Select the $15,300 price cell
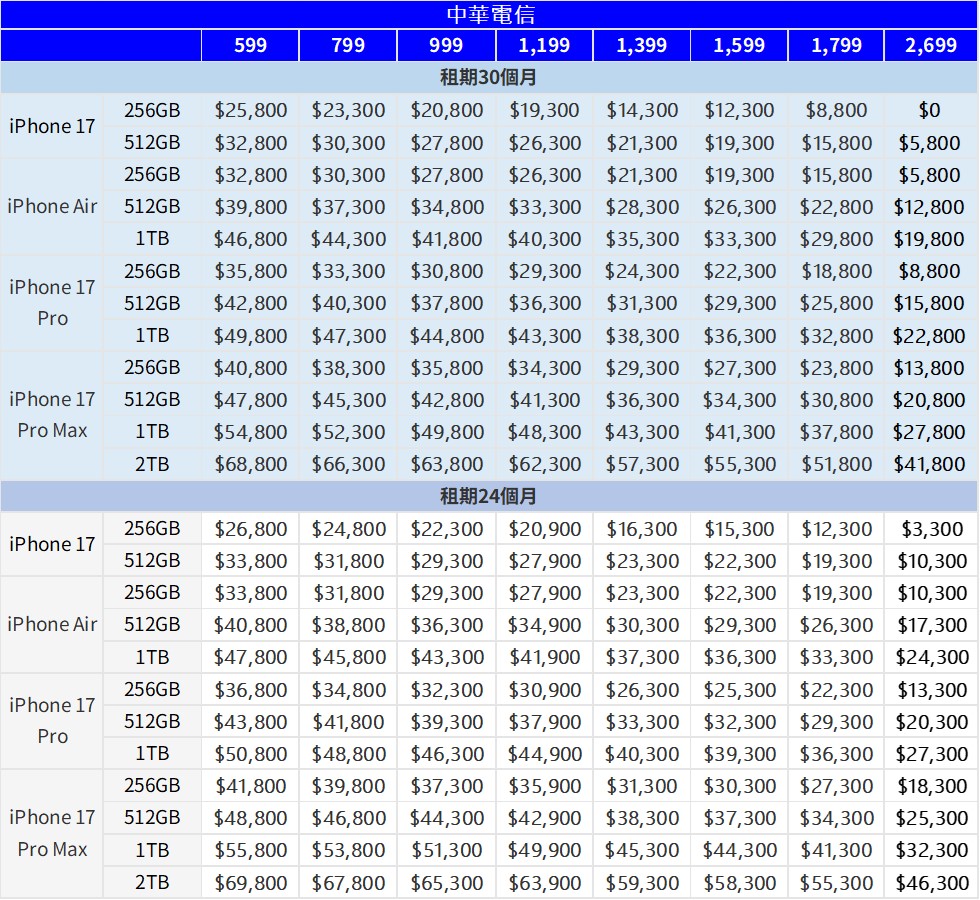 coord(739,529)
